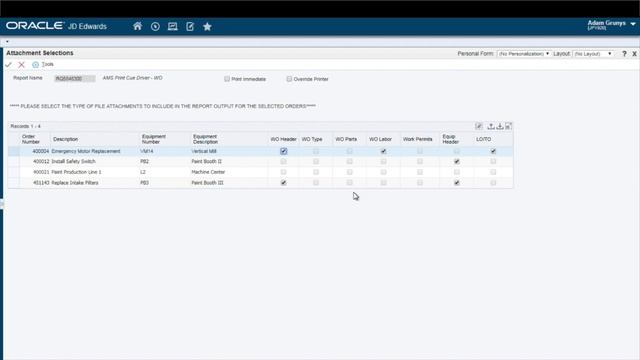Open the Personal Form dropdown

[x=524, y=54]
